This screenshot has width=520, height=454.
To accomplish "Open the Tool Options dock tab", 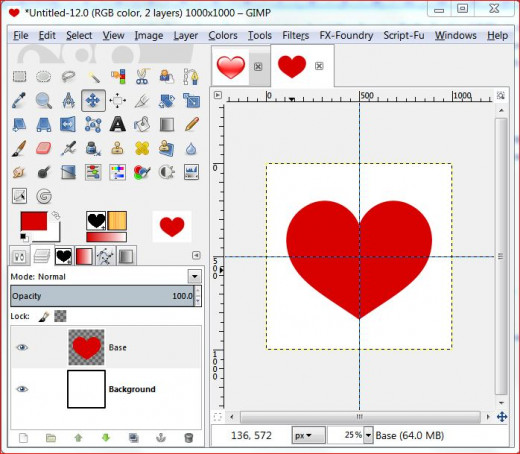I will [19, 256].
